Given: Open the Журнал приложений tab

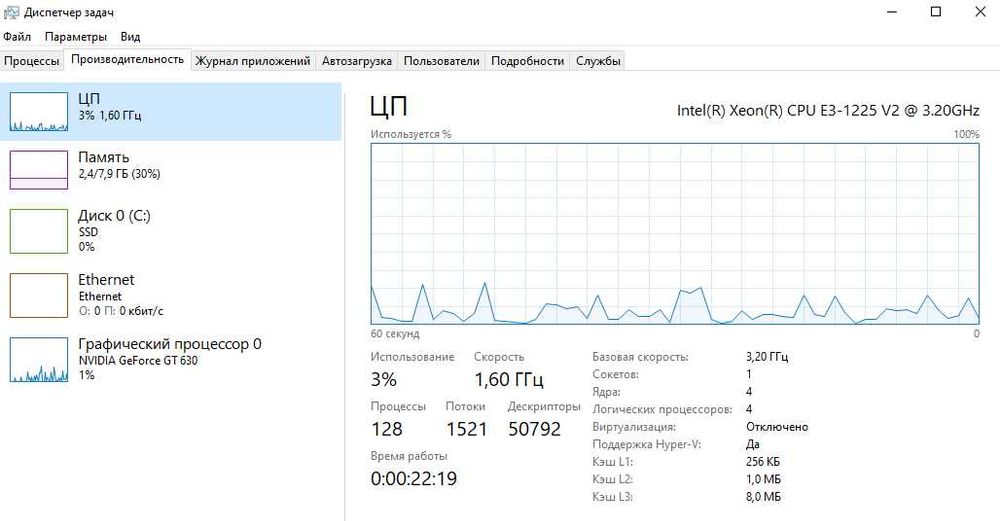Looking at the screenshot, I should pyautogui.click(x=253, y=61).
